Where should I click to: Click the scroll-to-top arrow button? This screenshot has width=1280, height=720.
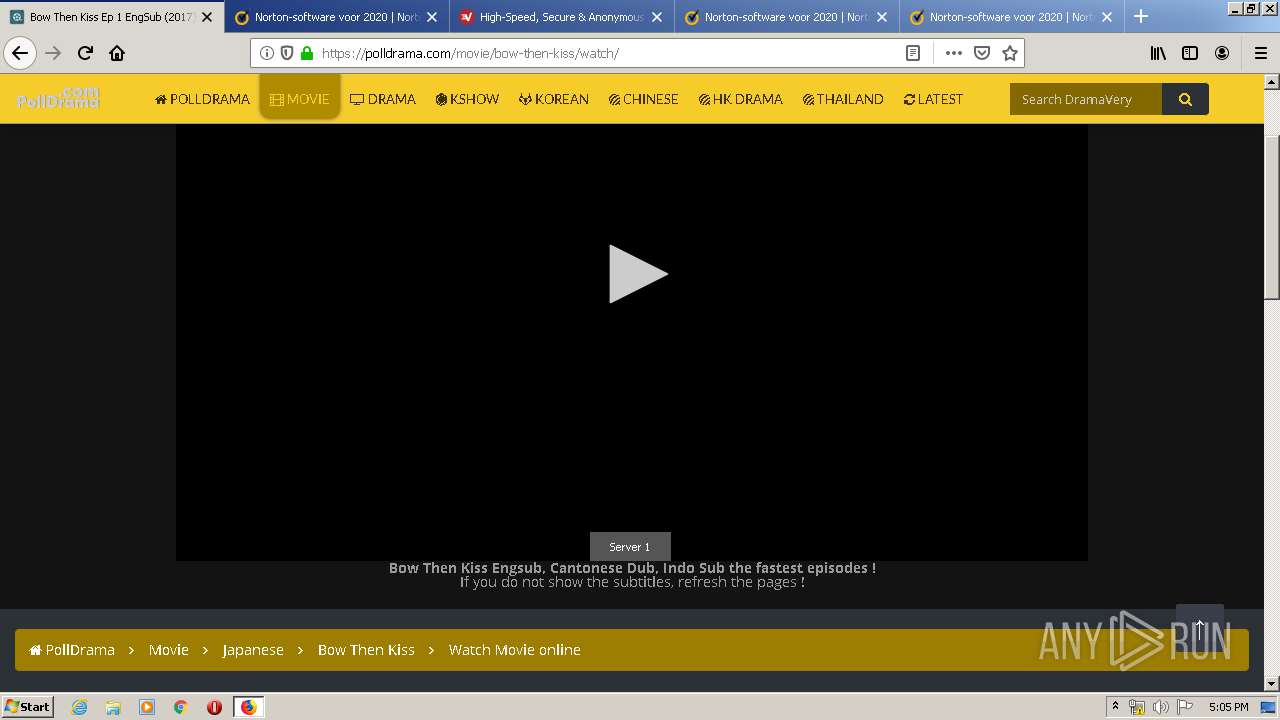[x=1200, y=628]
